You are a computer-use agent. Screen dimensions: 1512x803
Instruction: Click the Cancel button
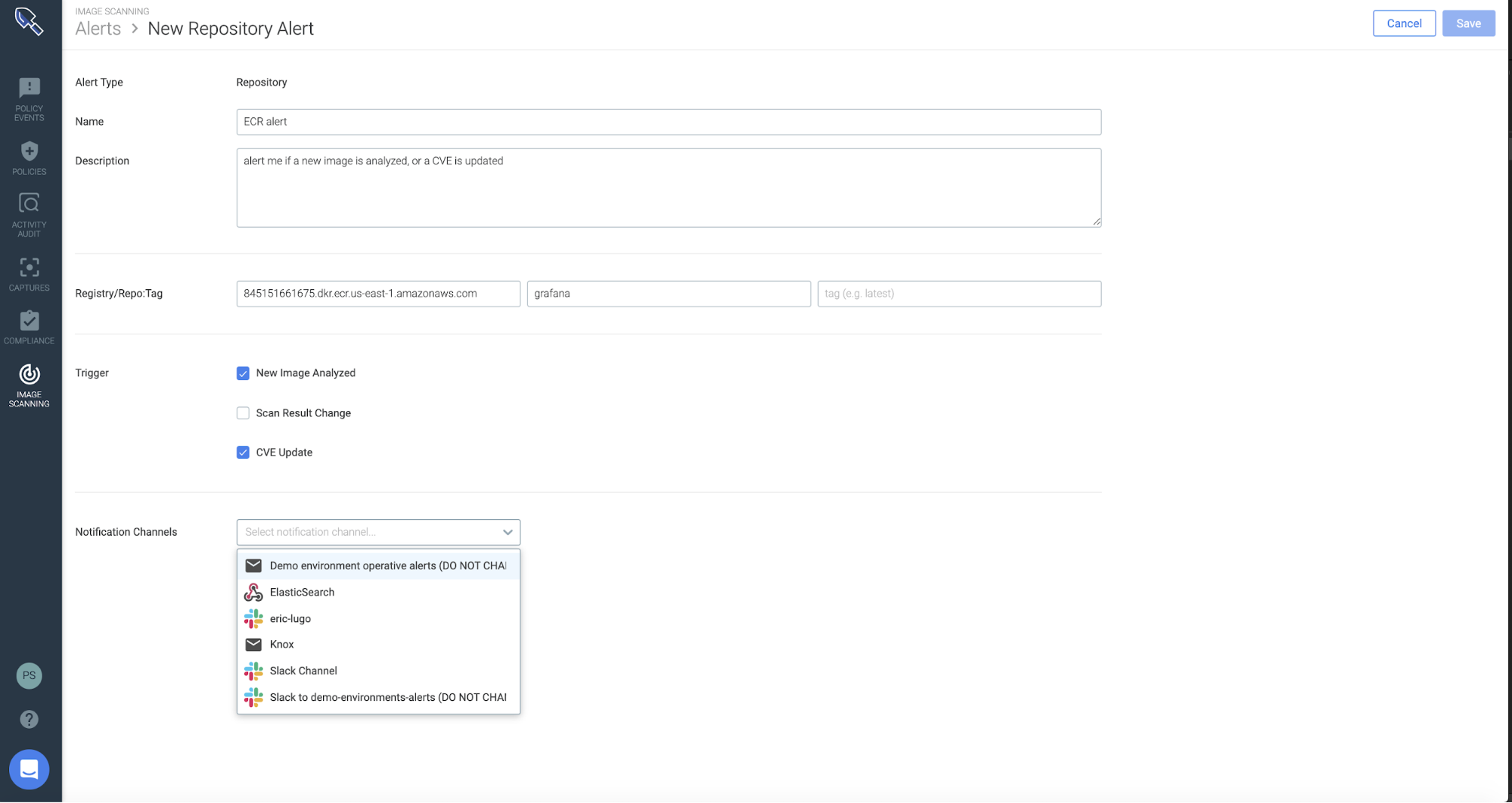[x=1404, y=23]
